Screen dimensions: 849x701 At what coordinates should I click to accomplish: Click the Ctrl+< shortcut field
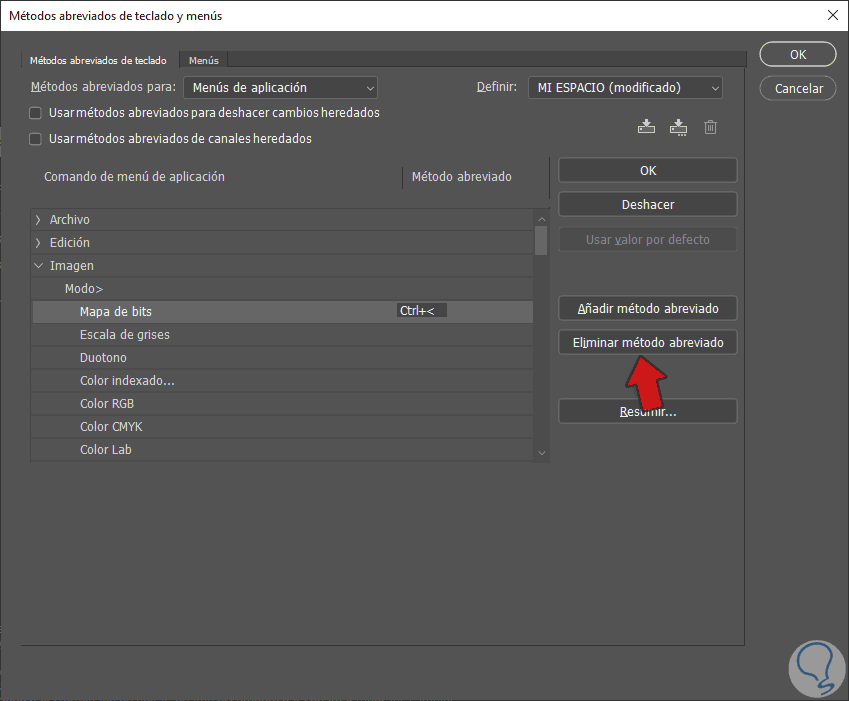point(422,311)
